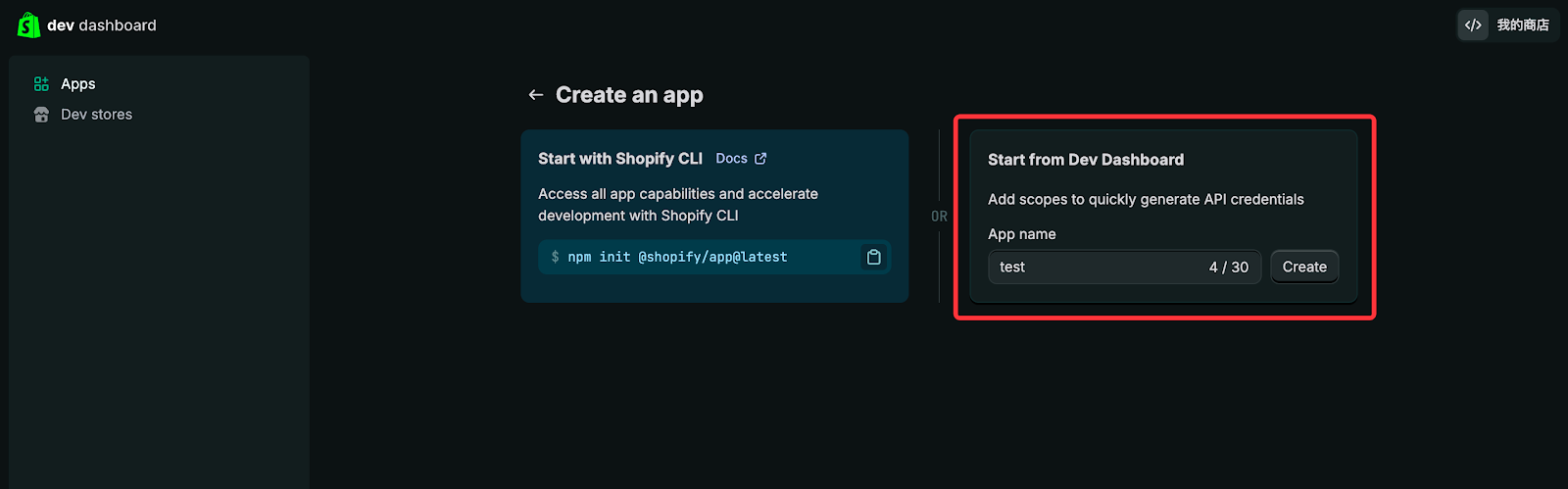Viewport: 1568px width, 489px height.
Task: Click the code brackets icon top right
Action: pyautogui.click(x=1473, y=25)
